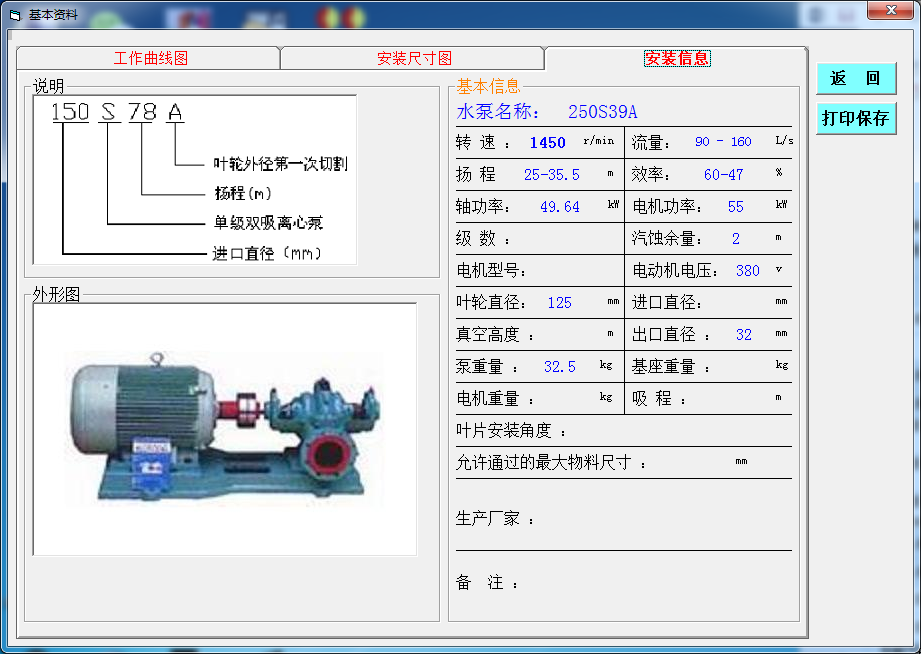Click the 备注 label
921x654 pixels.
487,582
